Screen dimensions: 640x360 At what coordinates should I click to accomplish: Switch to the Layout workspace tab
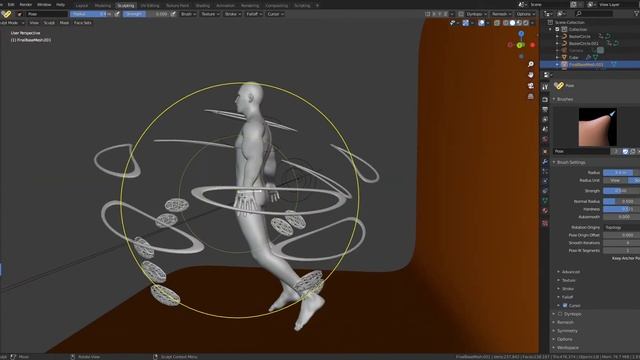tap(82, 5)
